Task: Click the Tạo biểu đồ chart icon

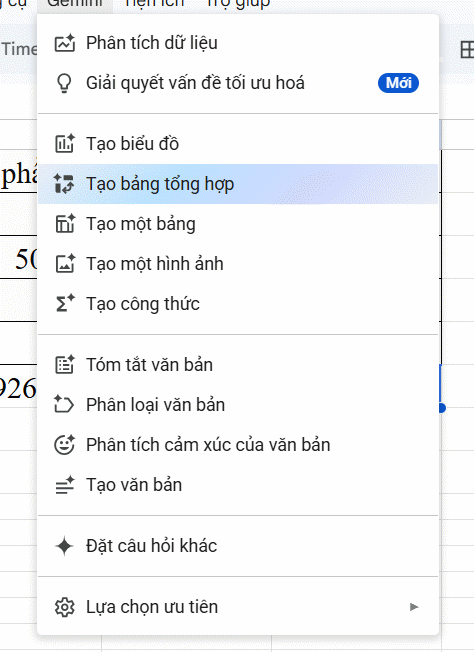Action: coord(65,143)
